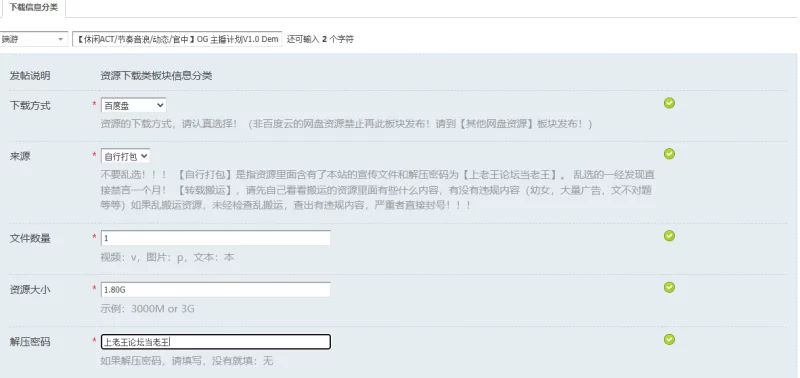
Task: Click the 文件数量 label
Action: [x=30, y=238]
